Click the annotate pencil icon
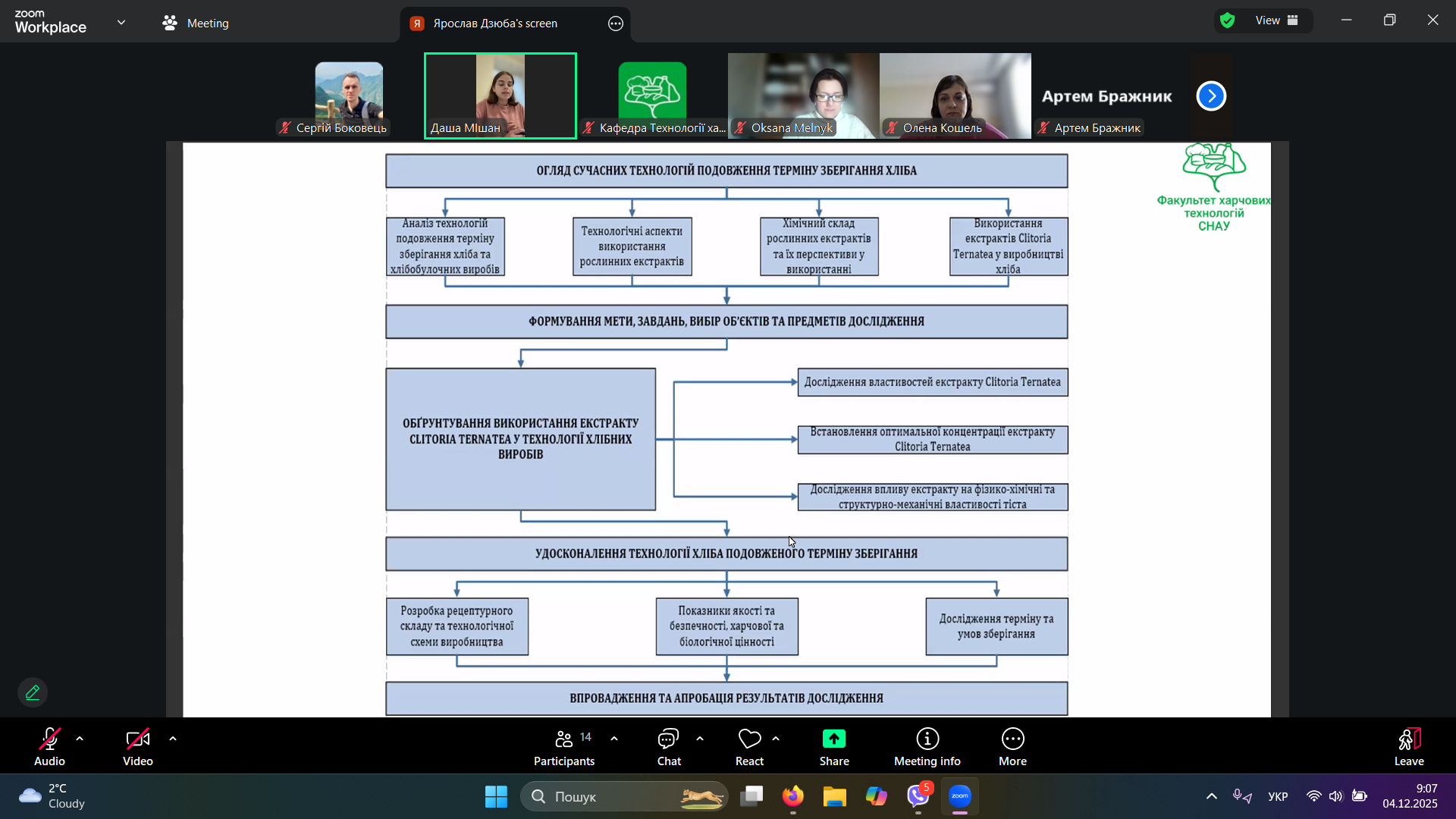1456x819 pixels. pyautogui.click(x=33, y=692)
